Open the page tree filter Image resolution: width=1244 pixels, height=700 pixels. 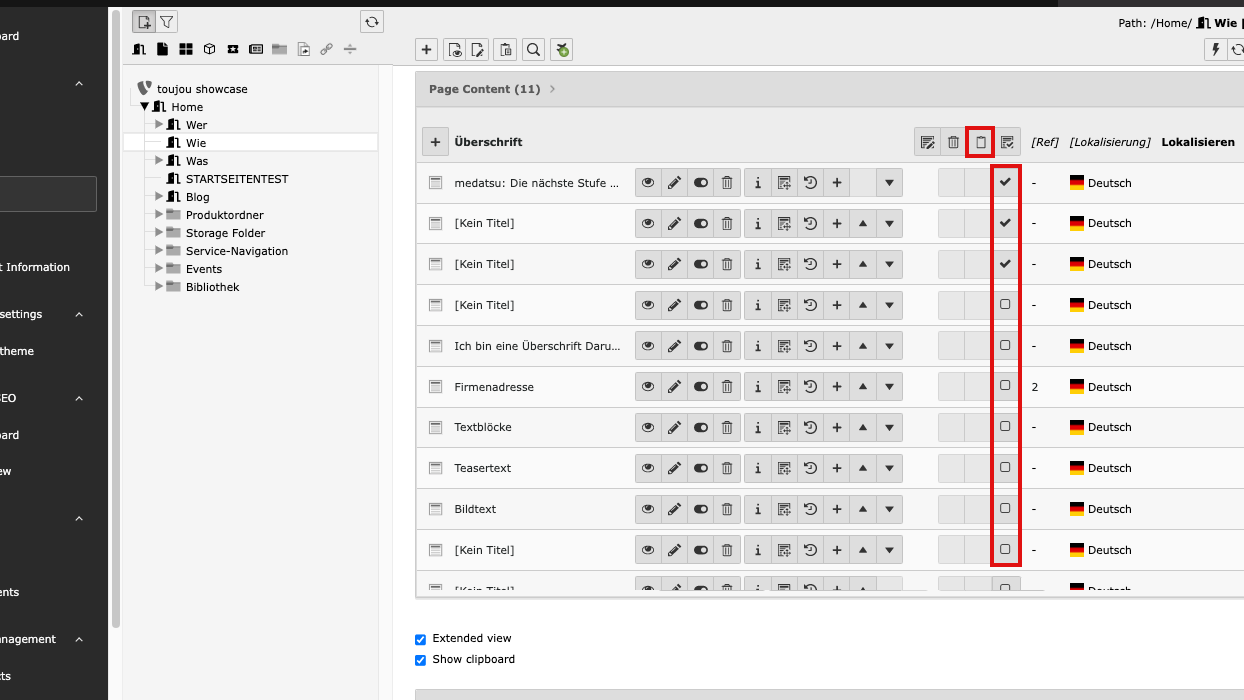167,22
